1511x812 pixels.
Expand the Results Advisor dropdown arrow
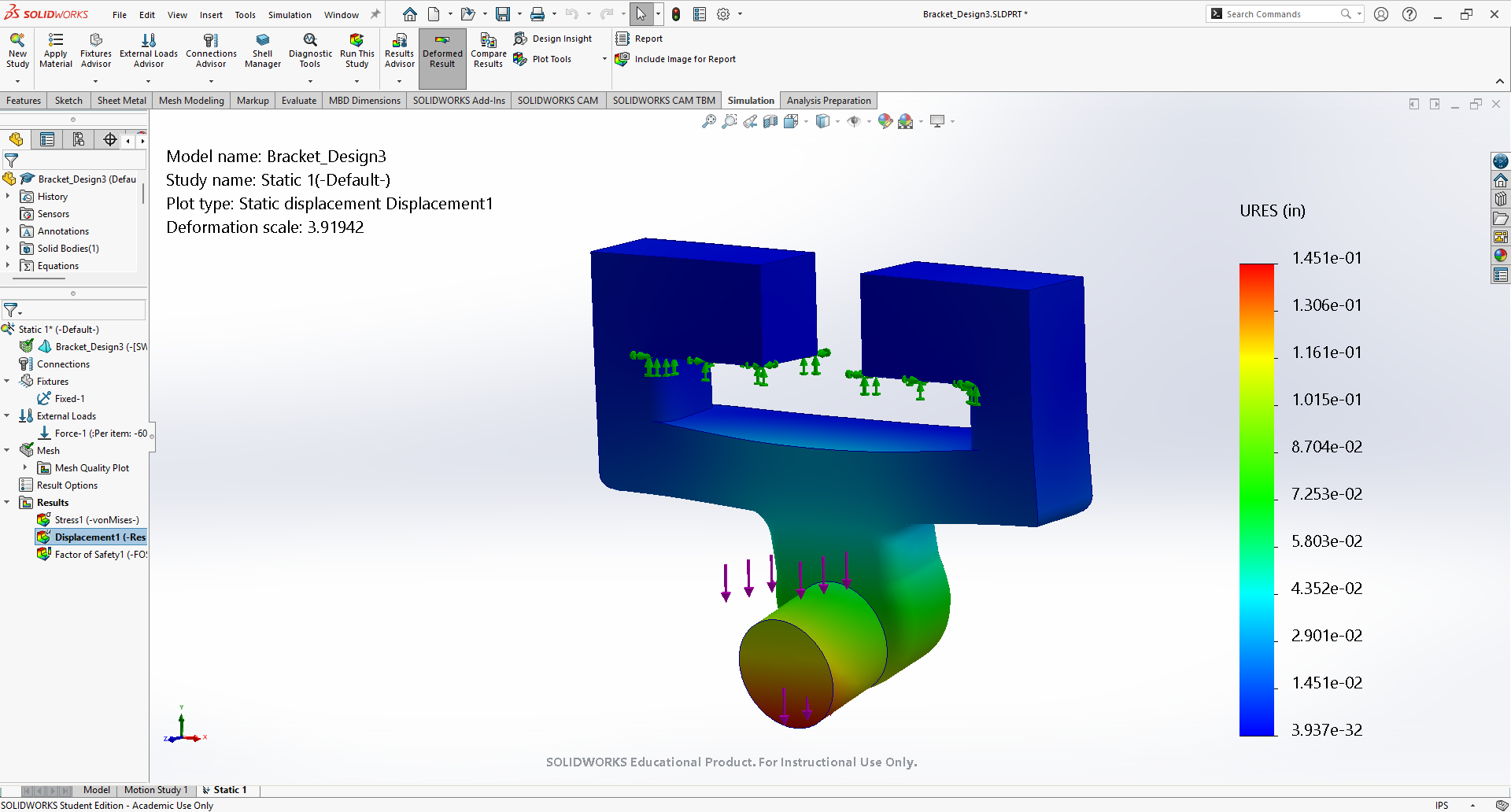(x=399, y=81)
